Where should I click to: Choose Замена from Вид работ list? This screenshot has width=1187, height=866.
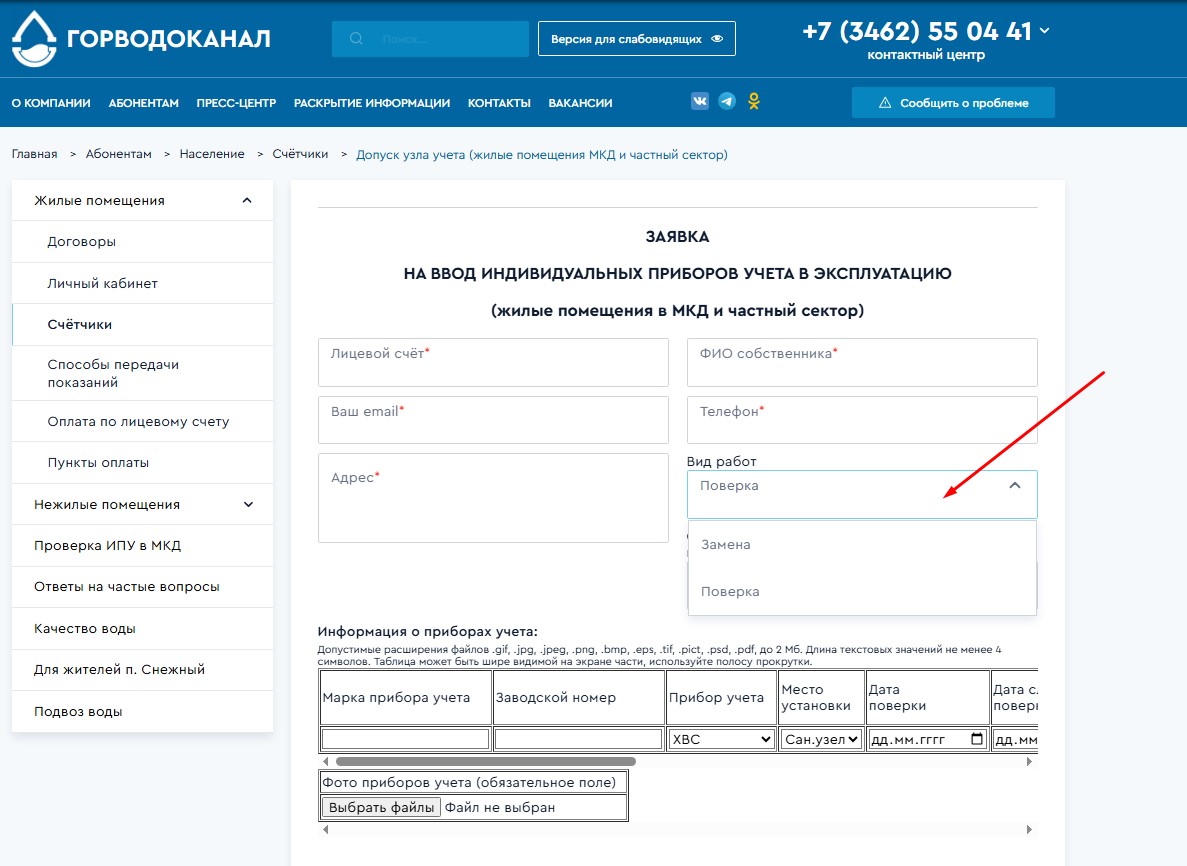pyautogui.click(x=726, y=545)
